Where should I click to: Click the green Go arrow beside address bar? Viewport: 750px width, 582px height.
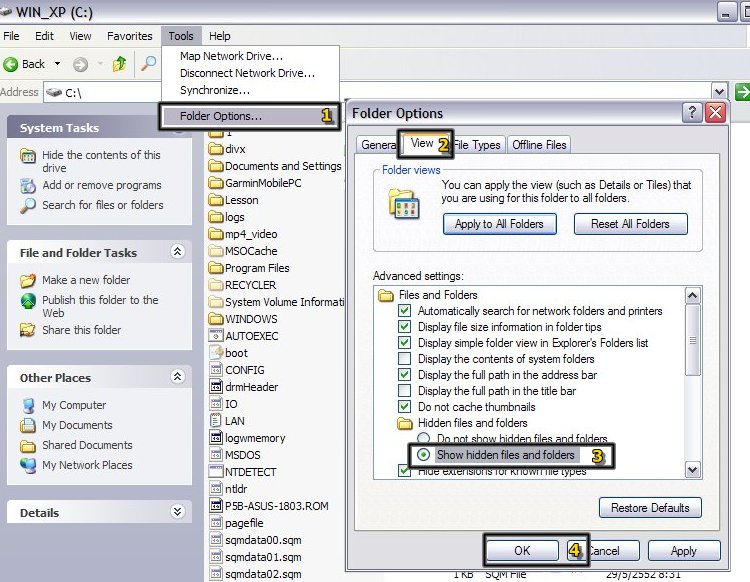coord(743,92)
